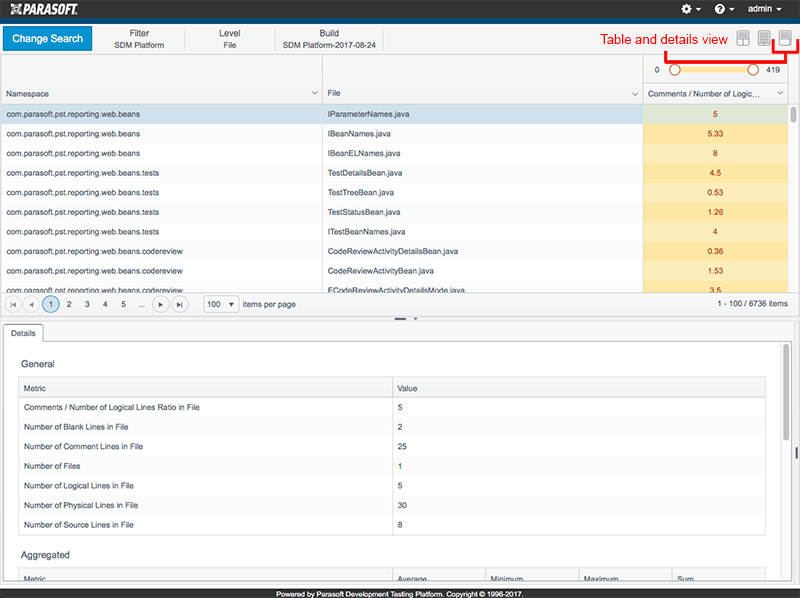Image resolution: width=800 pixels, height=598 pixels.
Task: Go to page 4
Action: click(x=105, y=305)
